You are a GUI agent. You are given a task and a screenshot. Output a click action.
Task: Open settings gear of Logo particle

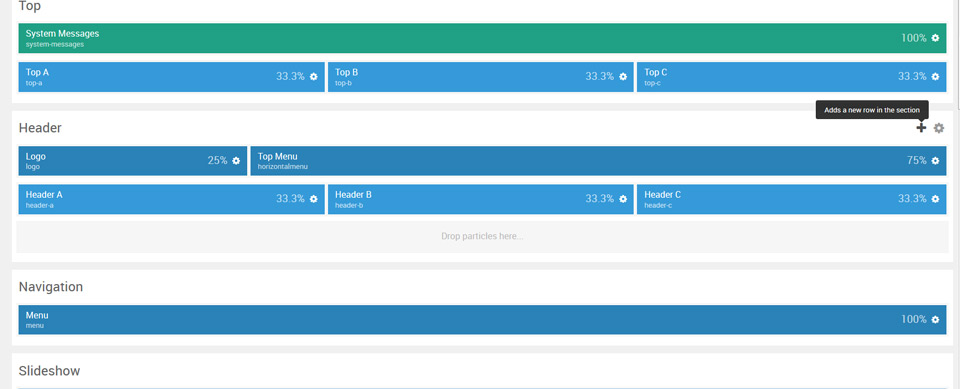(236, 161)
